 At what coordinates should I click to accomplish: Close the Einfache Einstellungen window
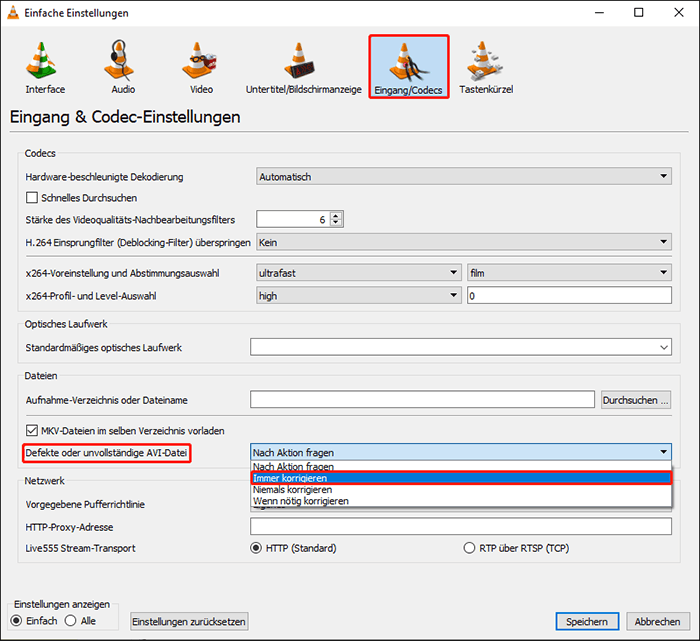point(679,12)
